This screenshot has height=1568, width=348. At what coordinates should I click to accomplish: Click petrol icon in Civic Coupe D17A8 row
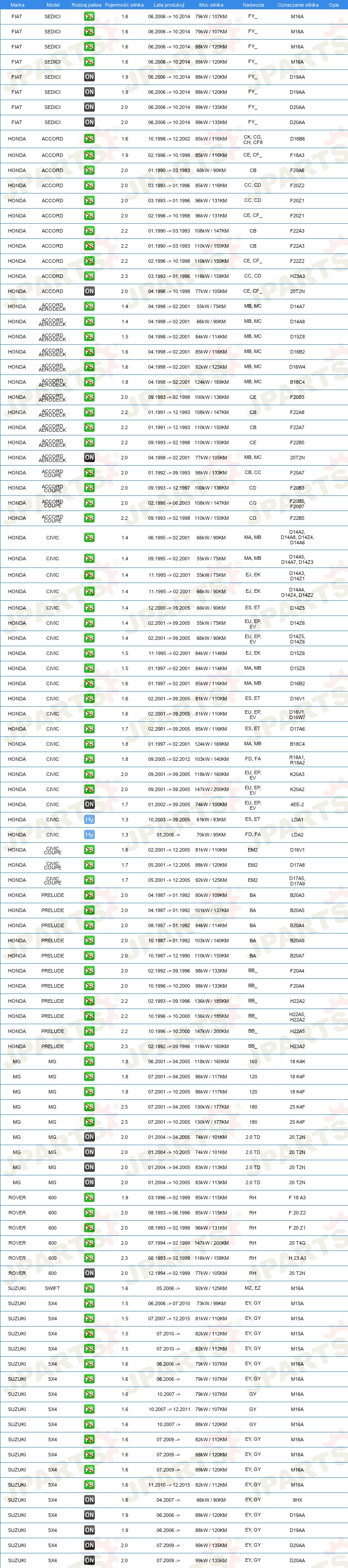point(89,865)
